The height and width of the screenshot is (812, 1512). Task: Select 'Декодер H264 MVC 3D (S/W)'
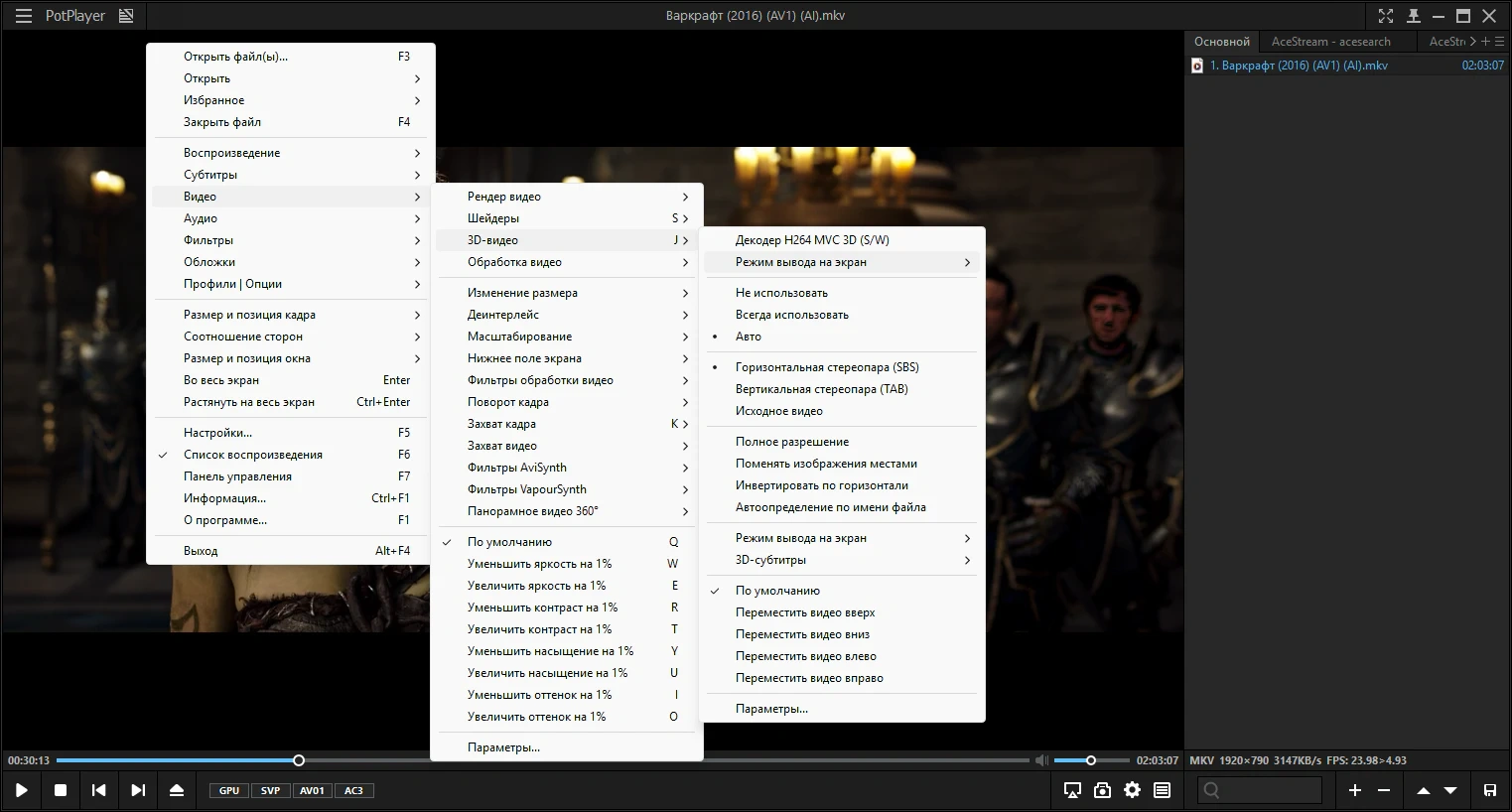(842, 240)
